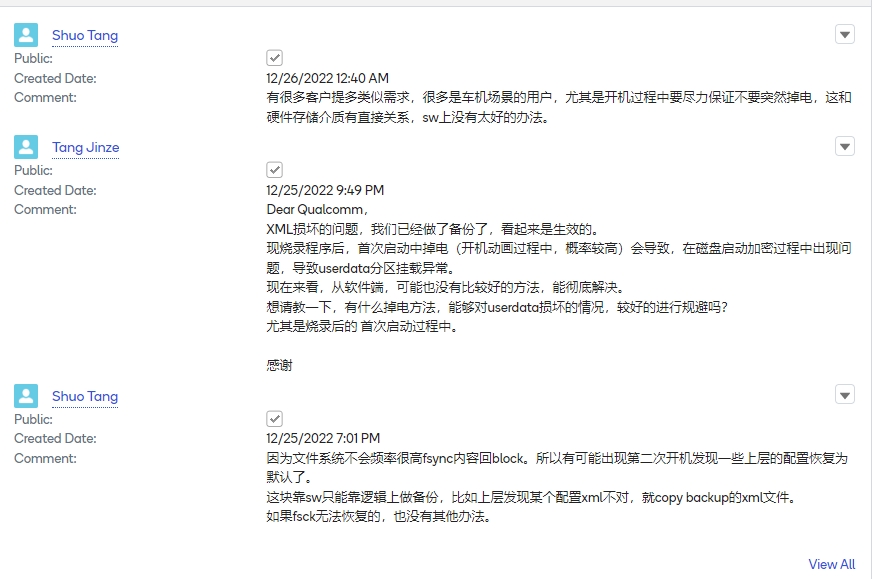Image resolution: width=877 pixels, height=579 pixels.
Task: Open Shuo Tang profile on 12/26/2022 comment
Action: (85, 35)
